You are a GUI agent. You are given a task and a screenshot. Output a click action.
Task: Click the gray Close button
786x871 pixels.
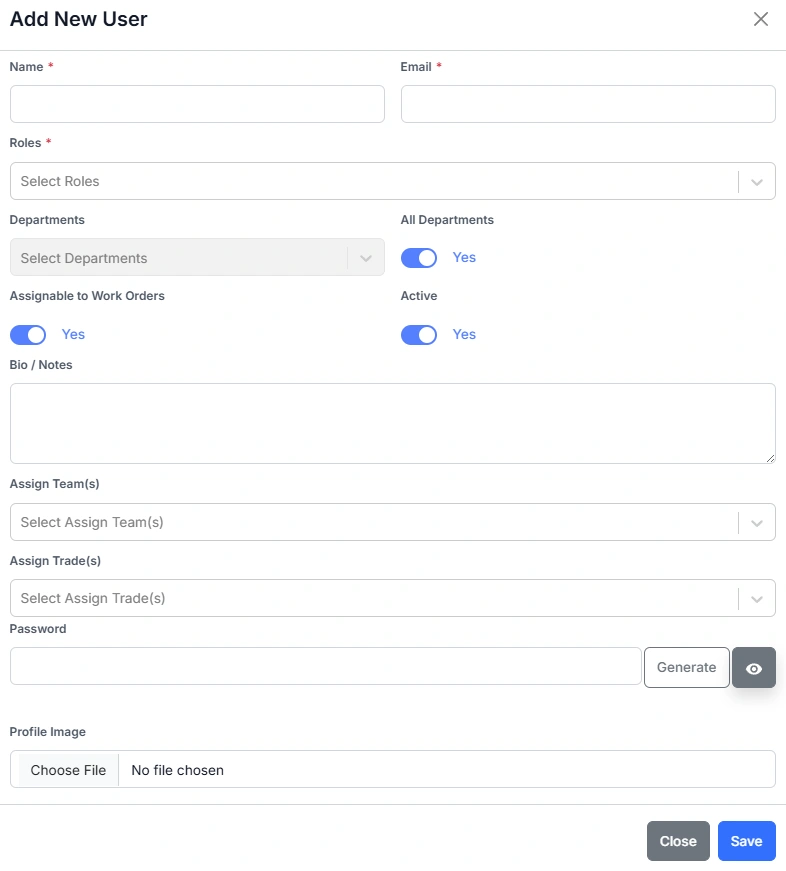678,841
